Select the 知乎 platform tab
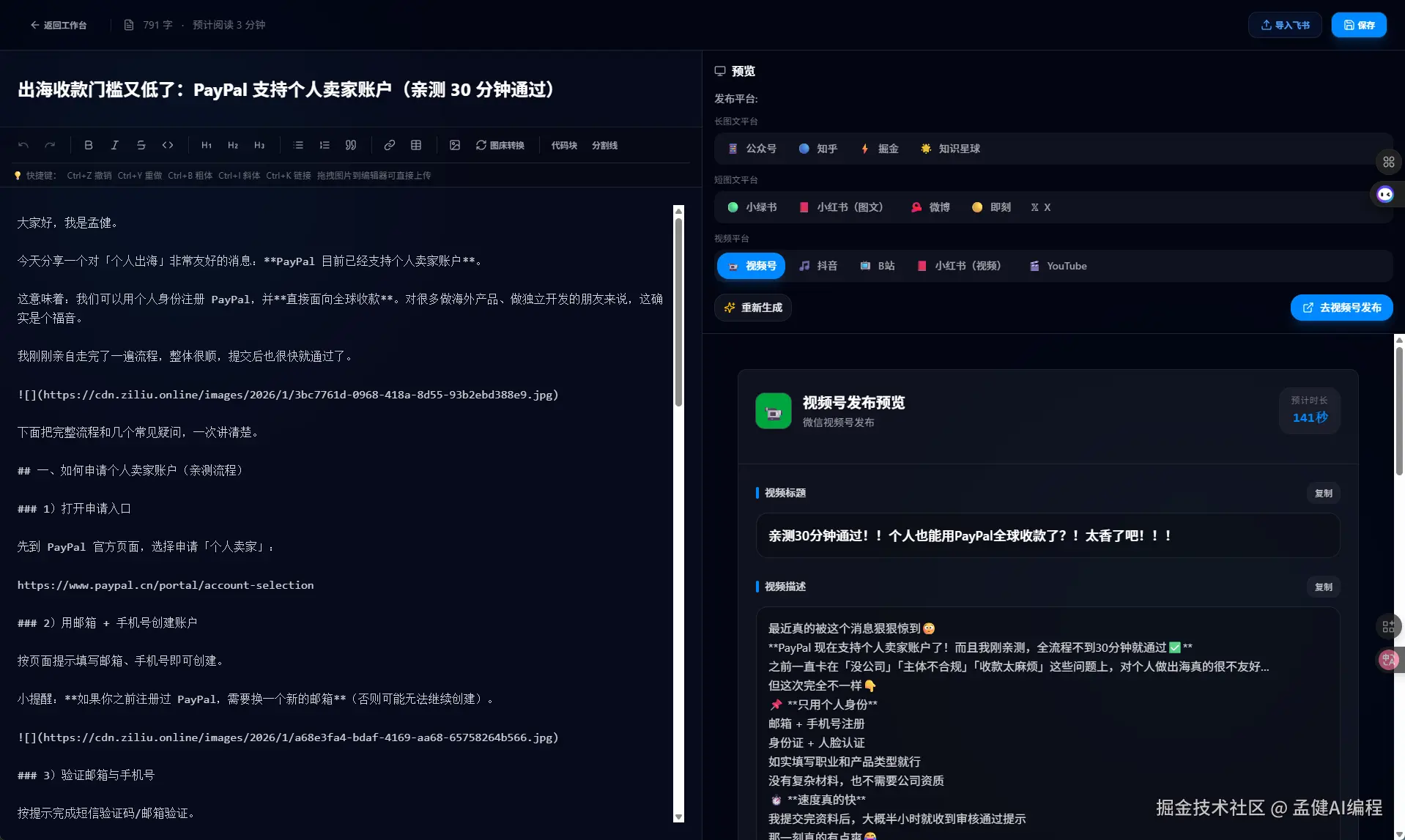This screenshot has width=1405, height=840. coord(818,149)
